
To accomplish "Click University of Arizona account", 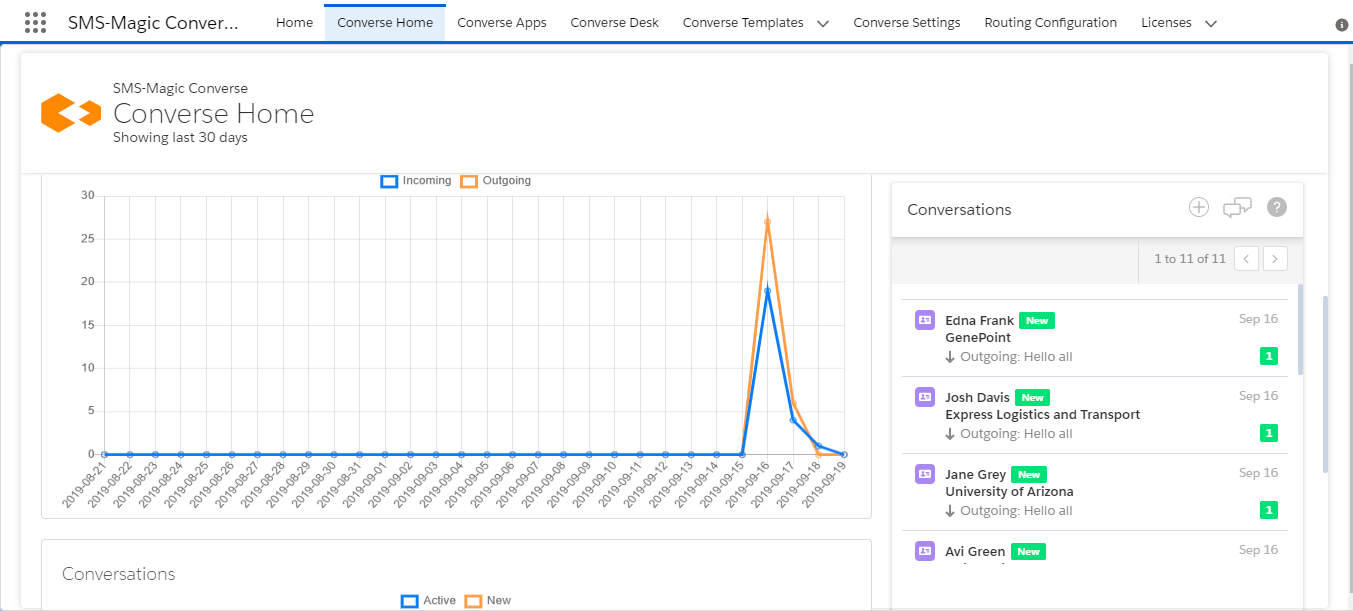I will (x=1009, y=492).
